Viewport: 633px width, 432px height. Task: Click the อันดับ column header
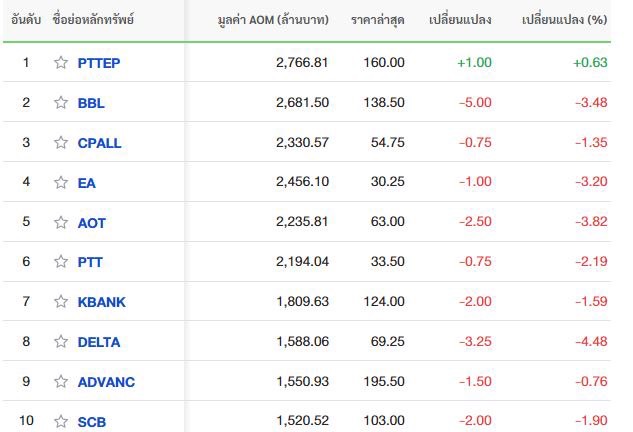[x=26, y=20]
